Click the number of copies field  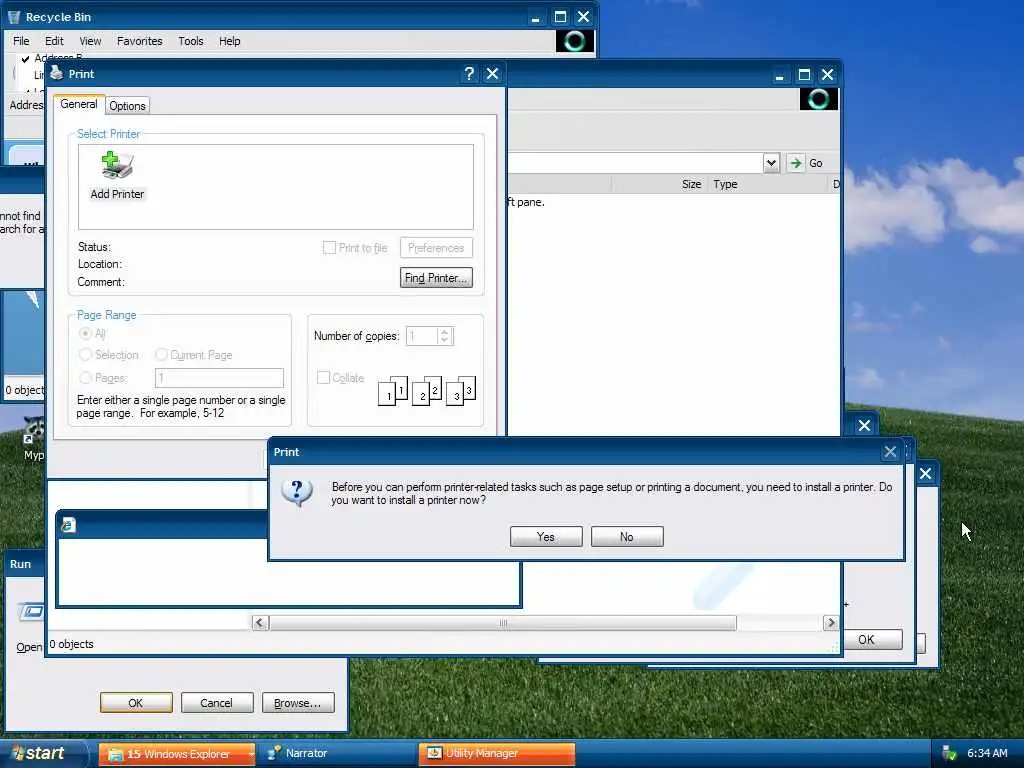pos(423,336)
